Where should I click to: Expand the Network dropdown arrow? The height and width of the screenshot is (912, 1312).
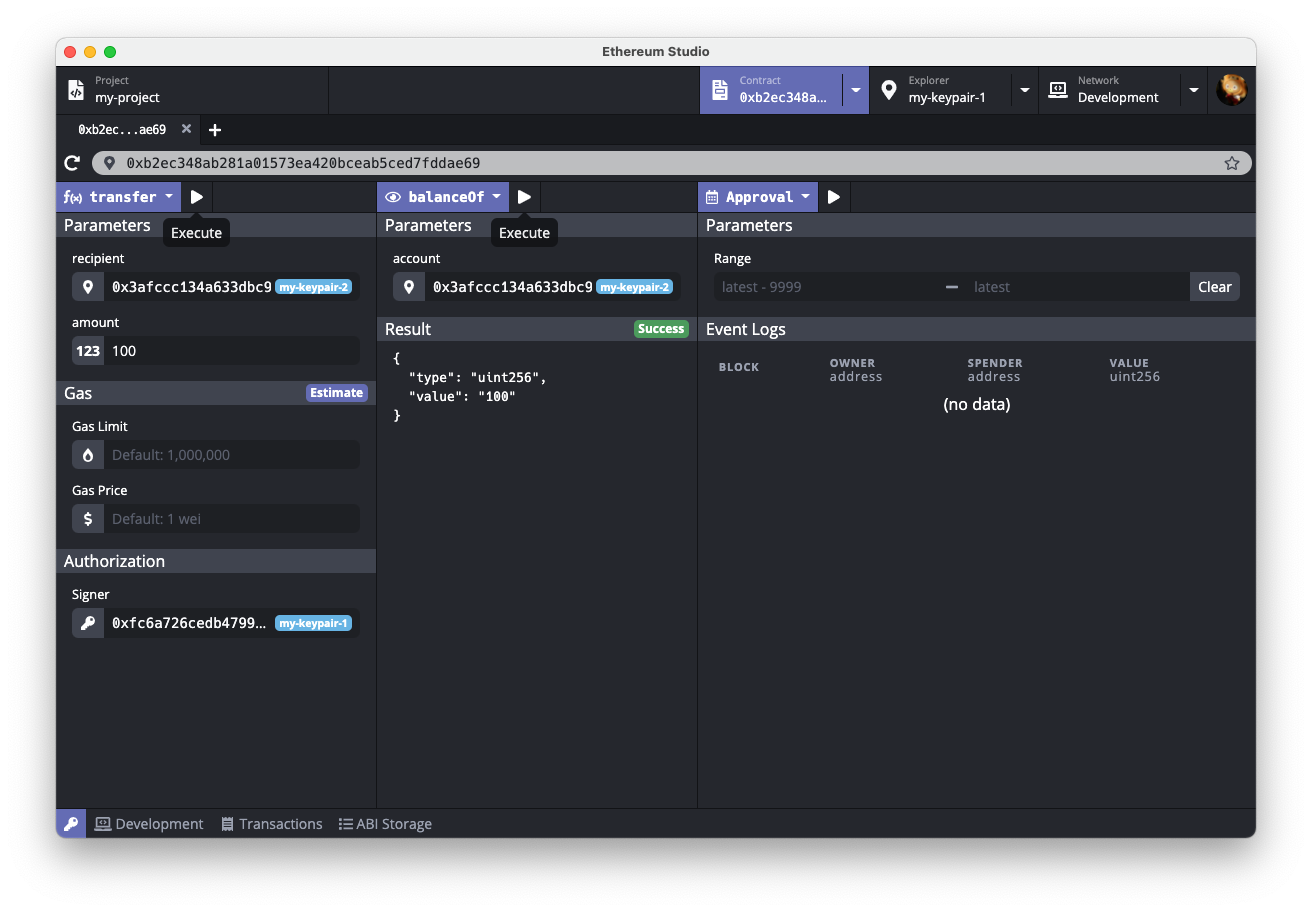tap(1194, 90)
